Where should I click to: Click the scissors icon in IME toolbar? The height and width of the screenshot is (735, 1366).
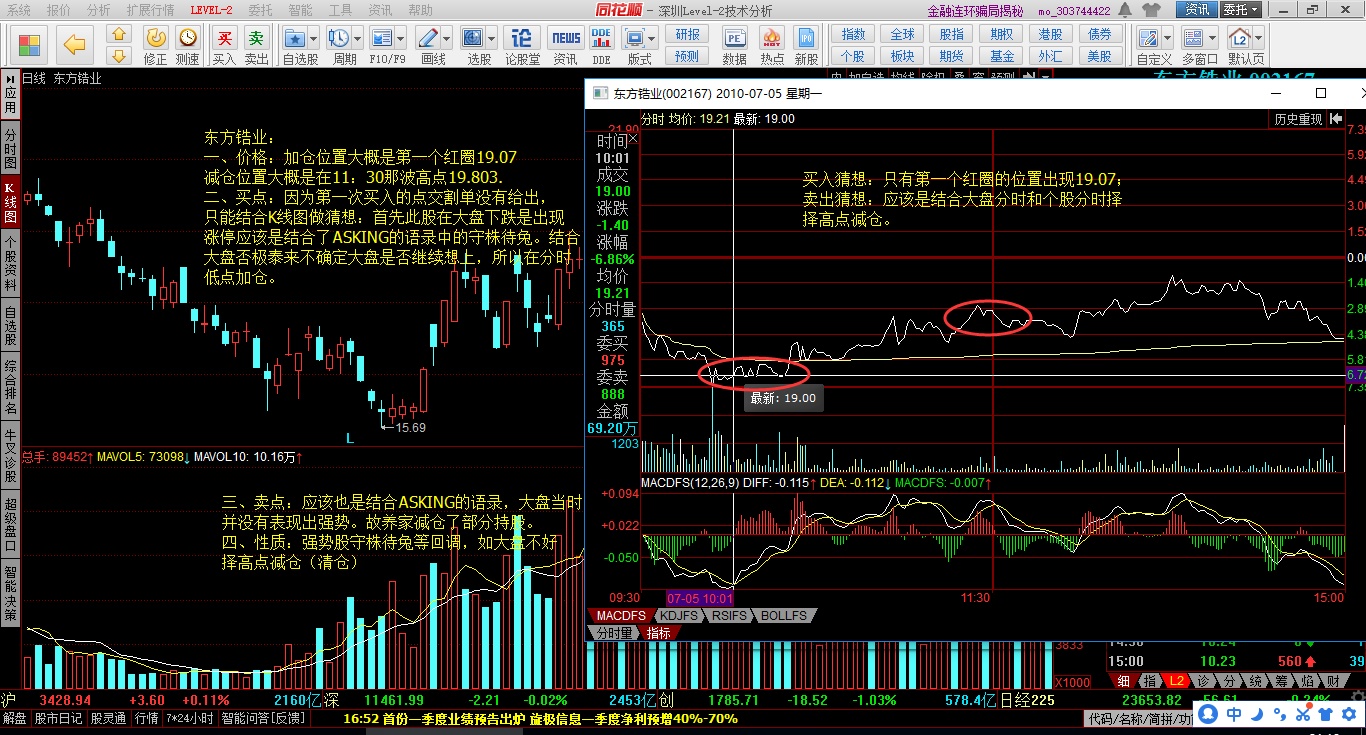(1301, 714)
